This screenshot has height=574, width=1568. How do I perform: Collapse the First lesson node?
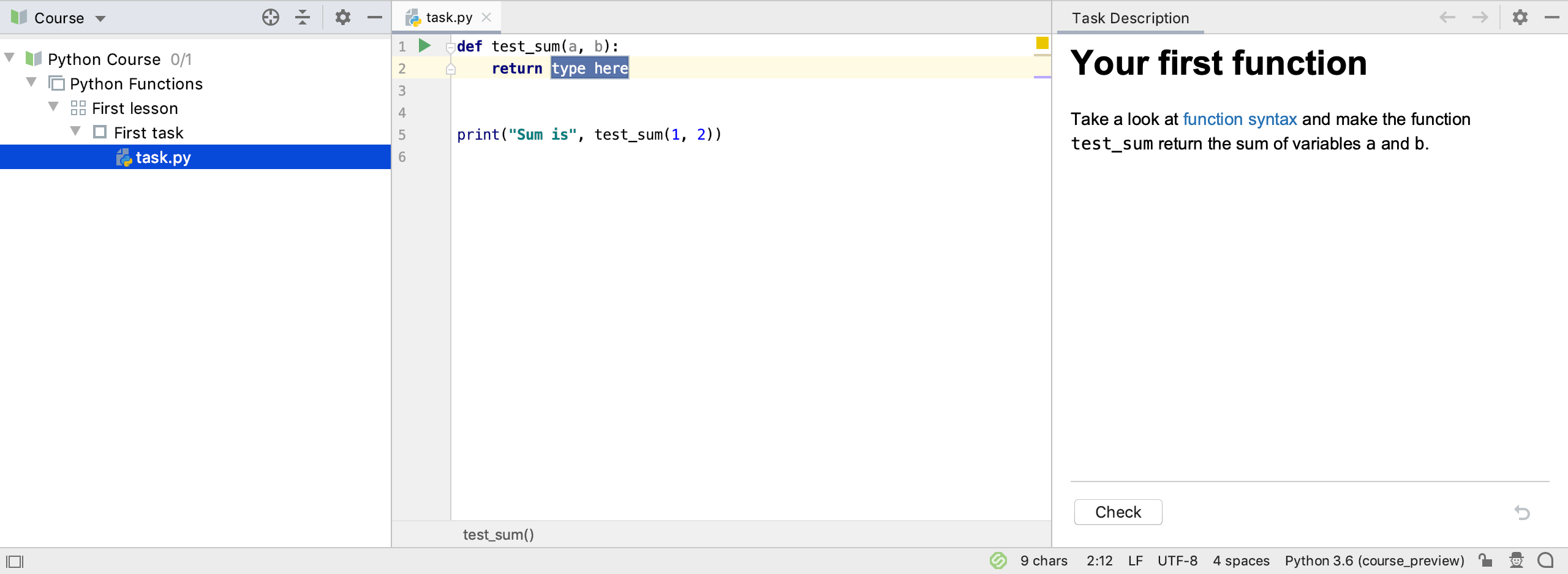pyautogui.click(x=54, y=107)
